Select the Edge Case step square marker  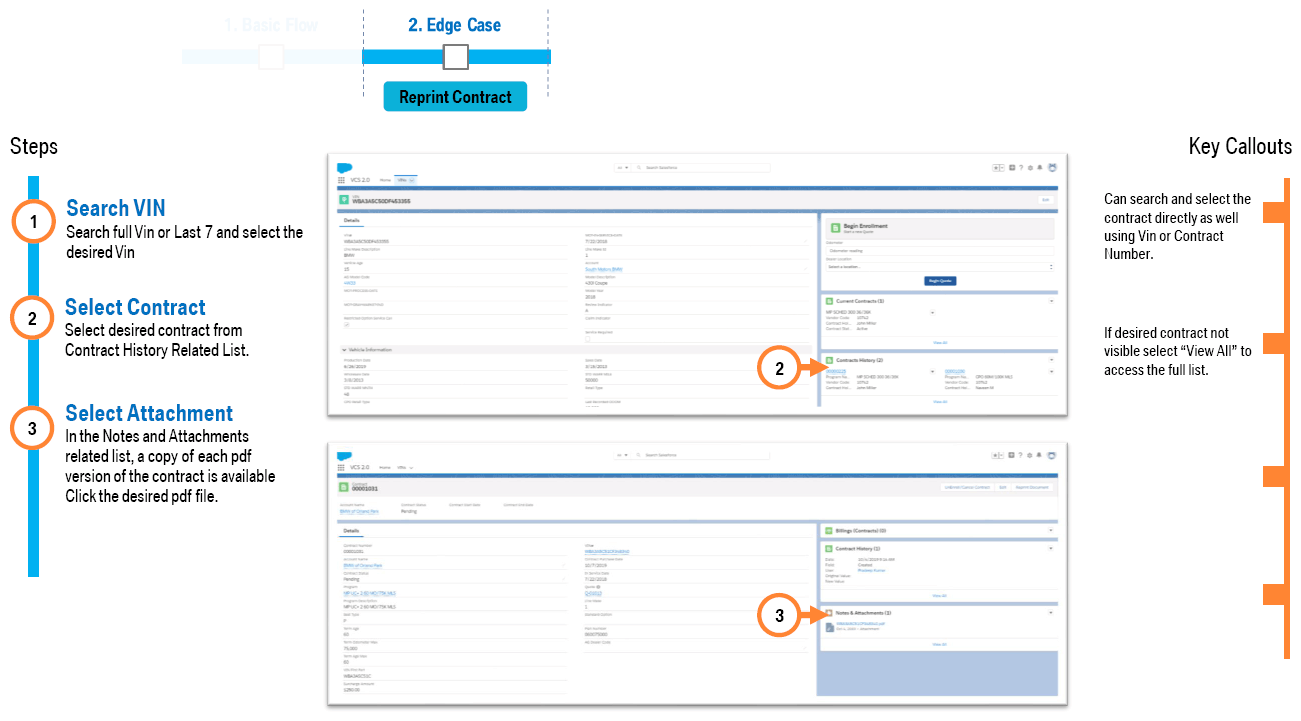click(455, 57)
